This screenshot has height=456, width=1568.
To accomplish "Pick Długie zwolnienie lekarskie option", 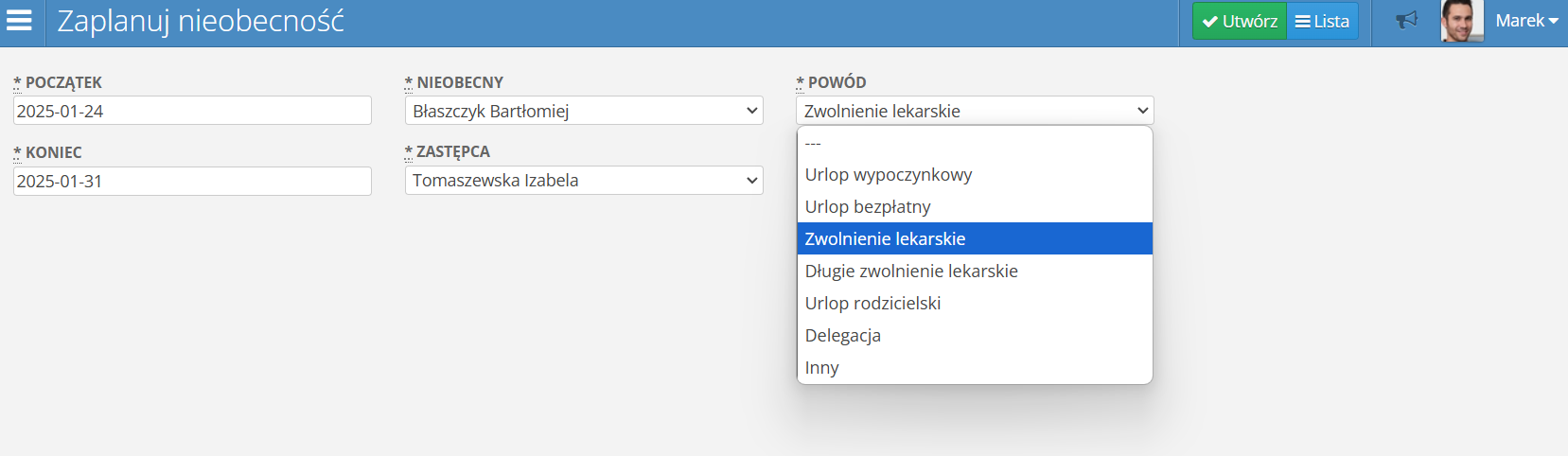I will point(975,272).
